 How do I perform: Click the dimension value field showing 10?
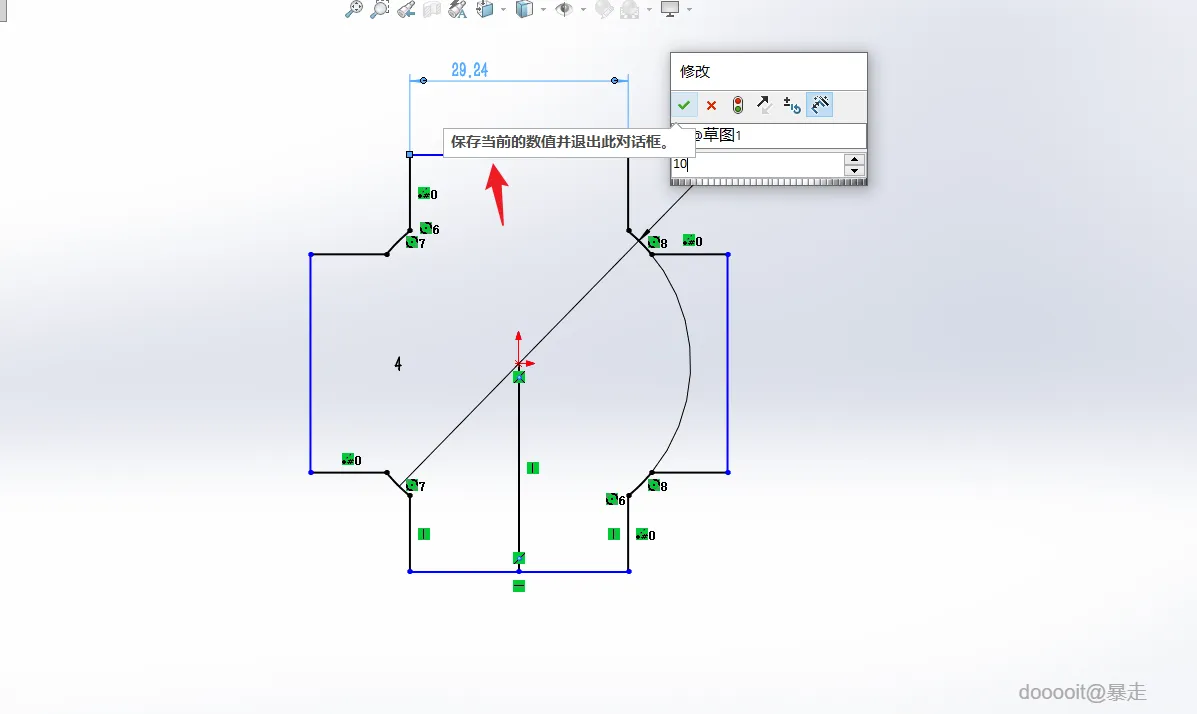[757, 164]
